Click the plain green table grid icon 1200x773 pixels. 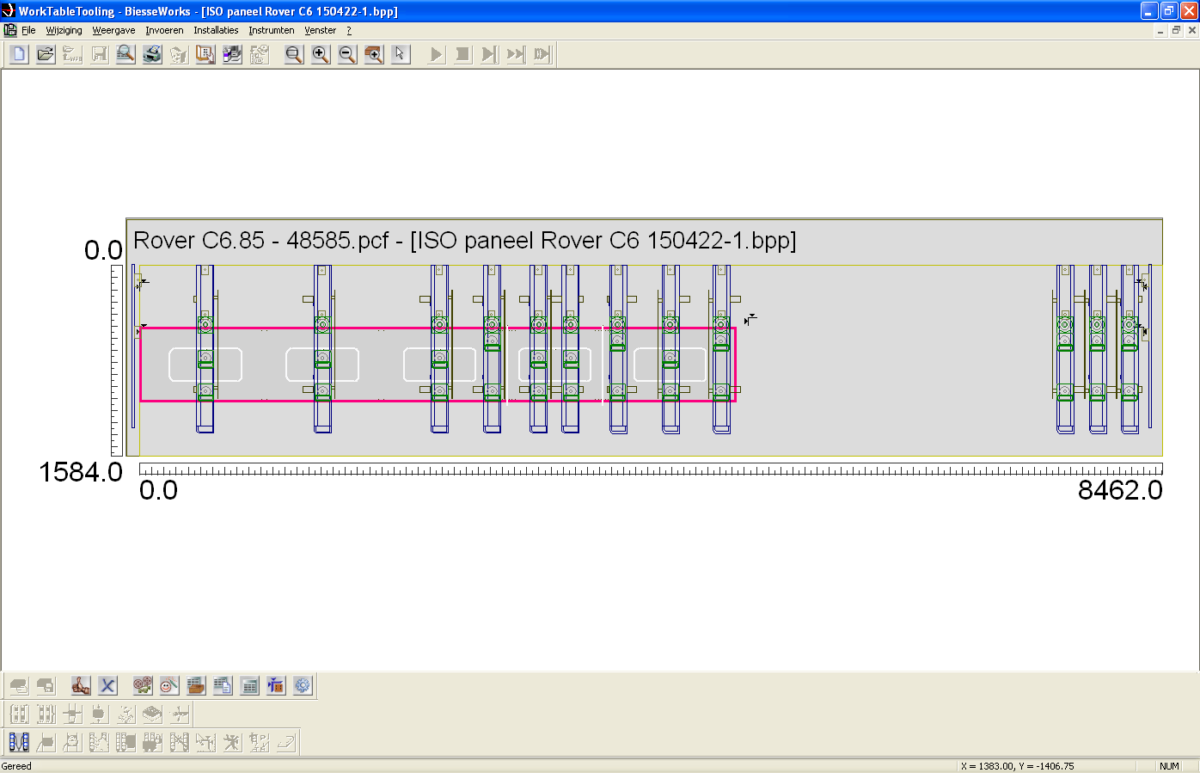pyautogui.click(x=250, y=686)
